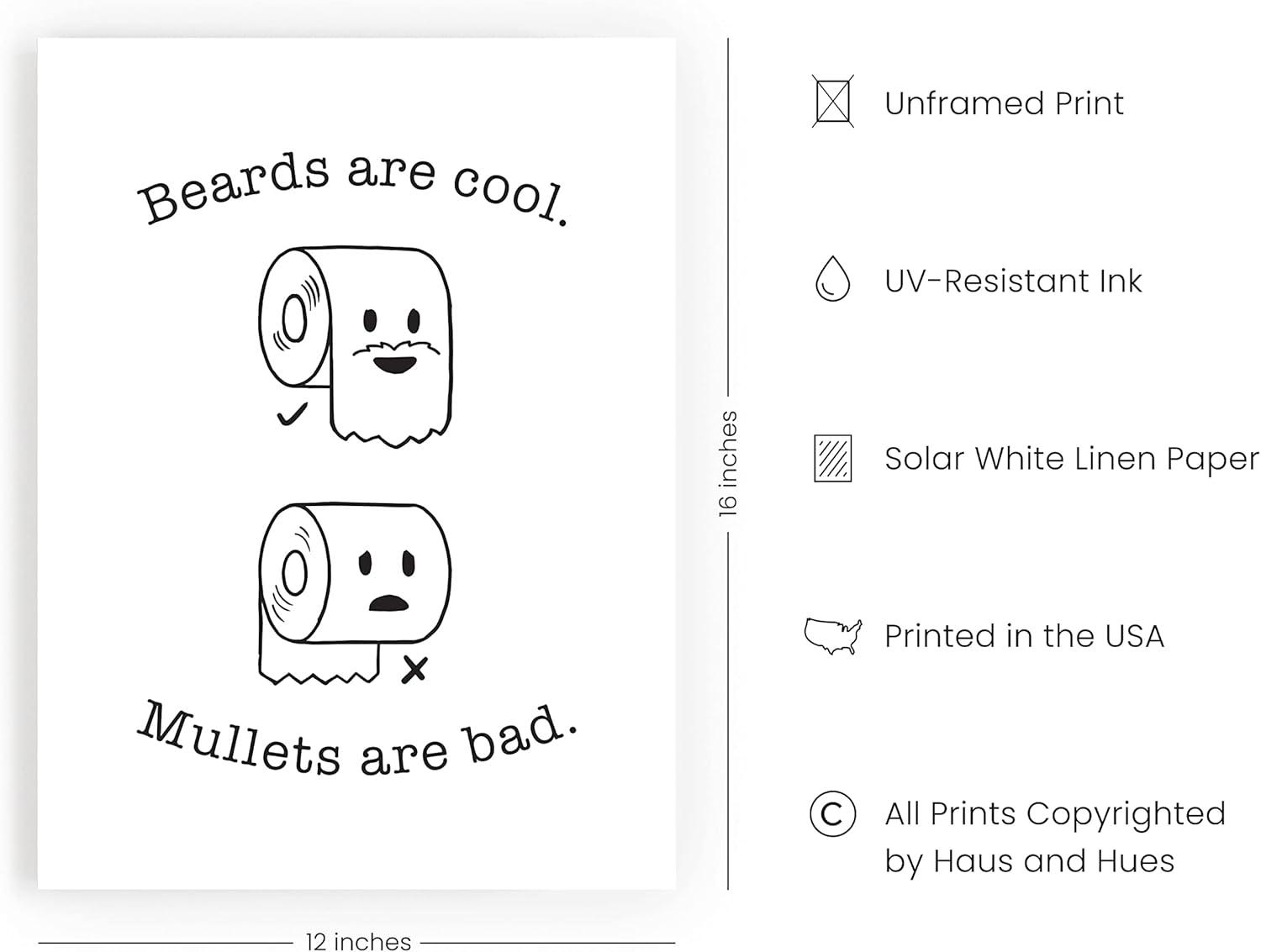
Task: Click the checkmark beside the bearded roll
Action: coord(292,414)
